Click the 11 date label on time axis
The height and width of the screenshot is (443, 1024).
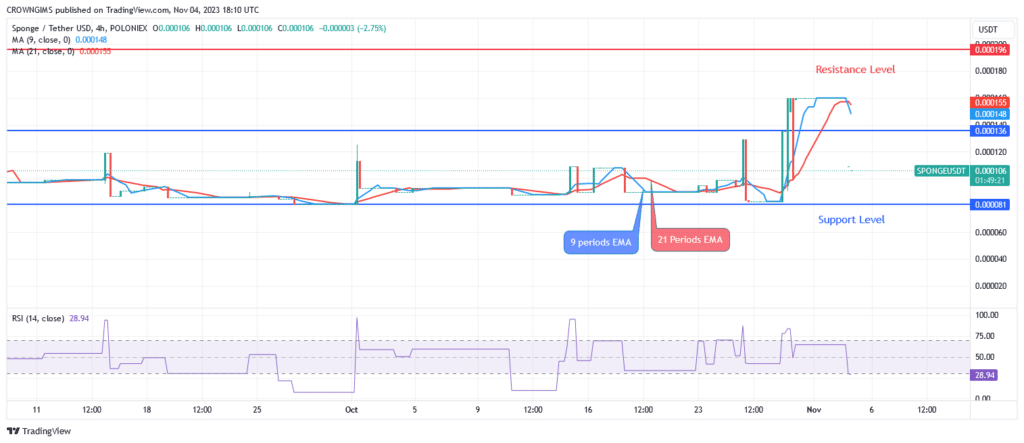click(x=37, y=410)
